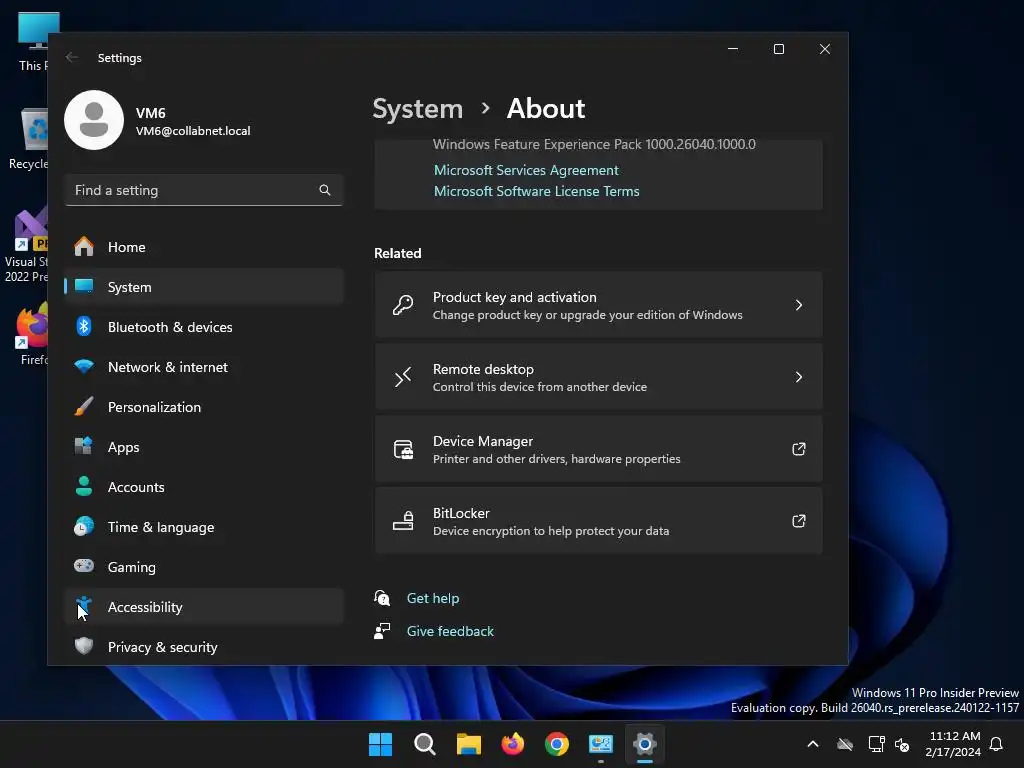Open the Device Manager card
The image size is (1024, 768).
598,449
